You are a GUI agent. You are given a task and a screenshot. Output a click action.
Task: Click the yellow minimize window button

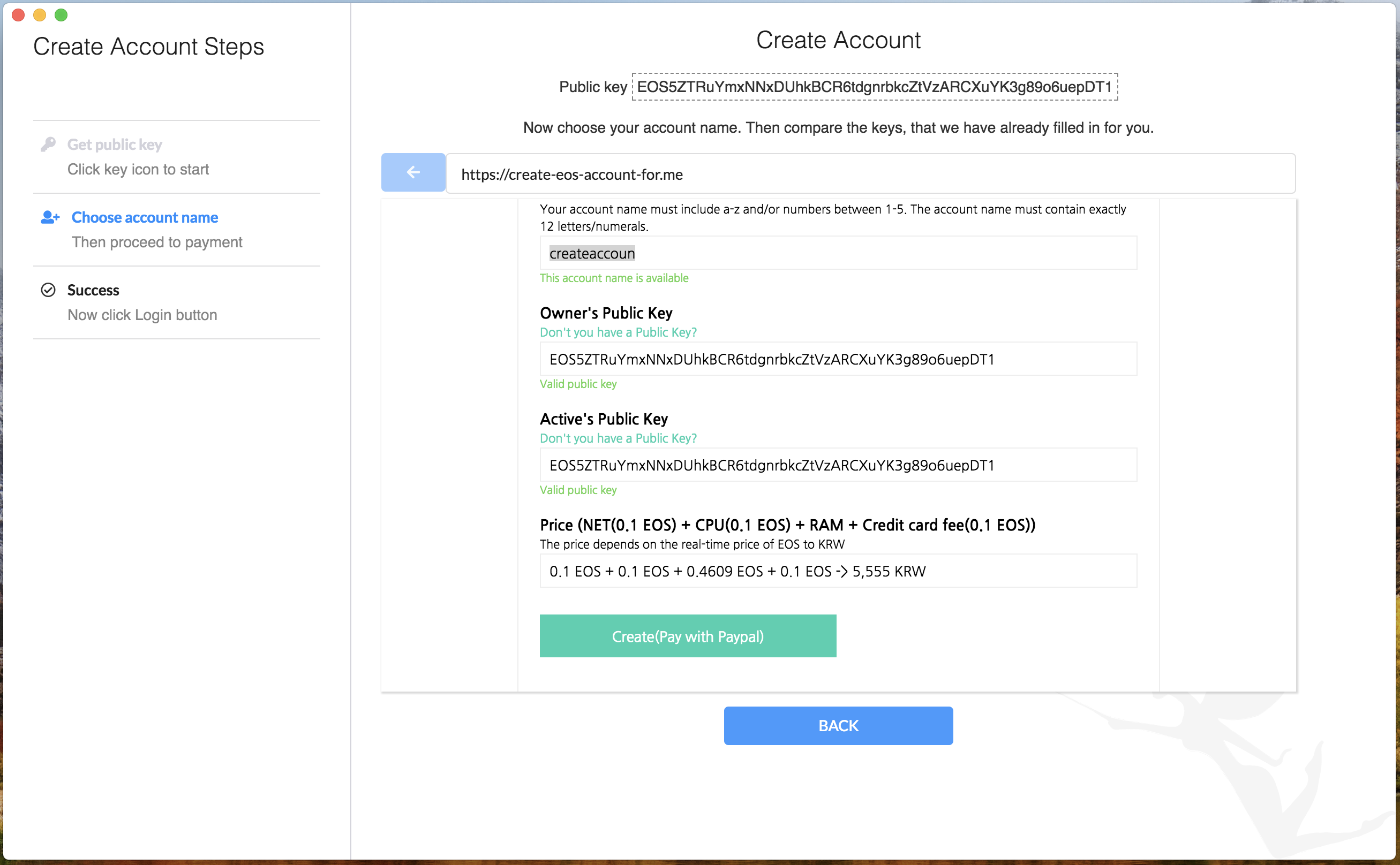pyautogui.click(x=40, y=15)
